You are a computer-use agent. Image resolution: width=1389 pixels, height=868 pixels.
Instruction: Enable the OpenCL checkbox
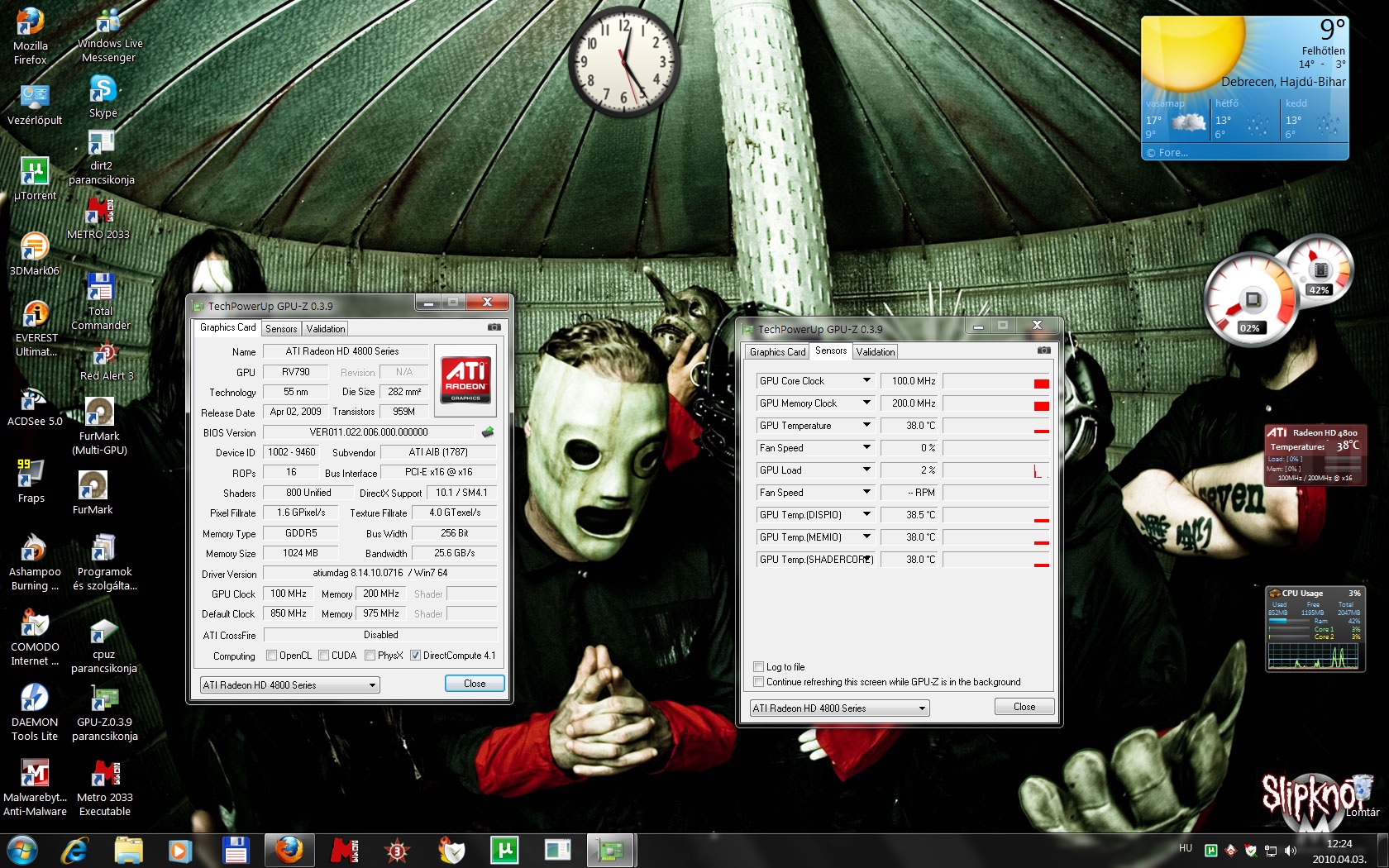coord(271,656)
